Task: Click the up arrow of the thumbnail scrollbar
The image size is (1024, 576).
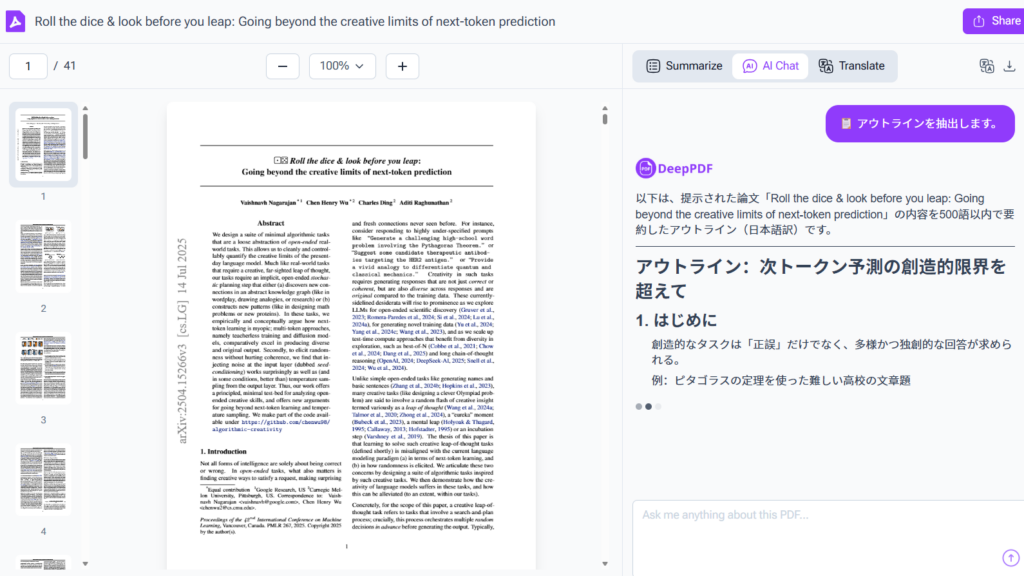Action: [x=85, y=108]
